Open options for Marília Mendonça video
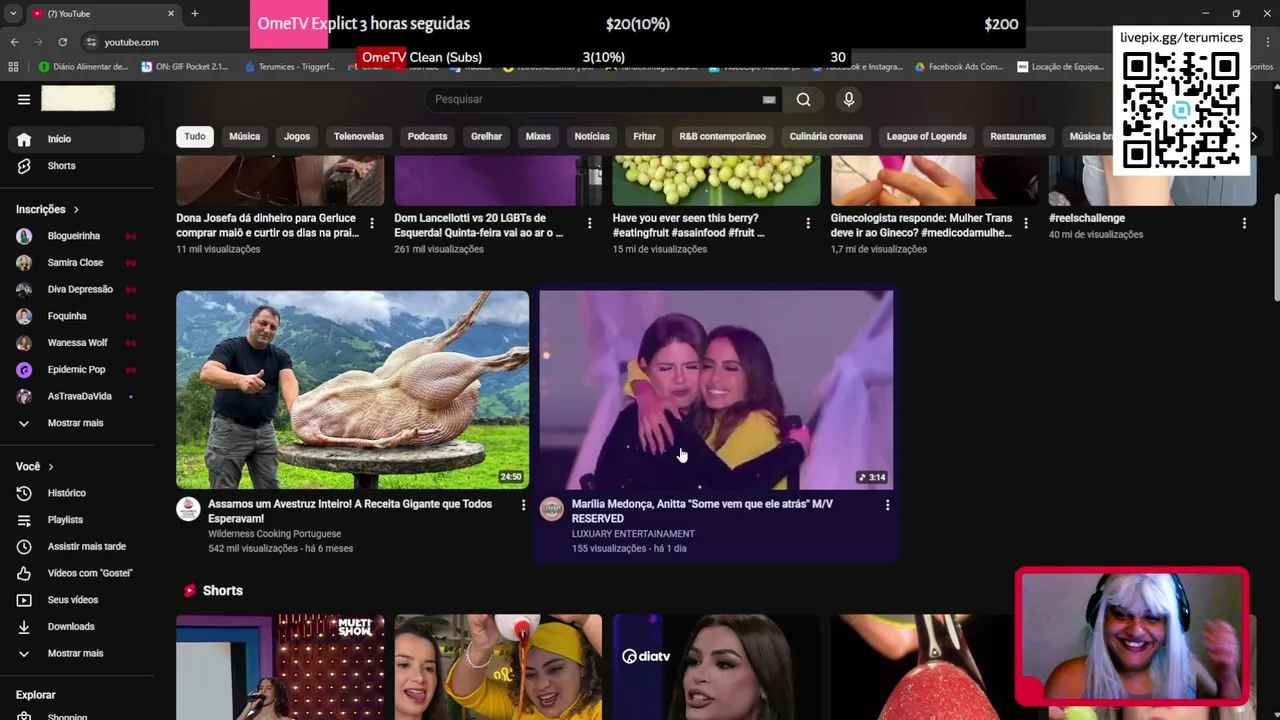The height and width of the screenshot is (720, 1280). point(887,505)
